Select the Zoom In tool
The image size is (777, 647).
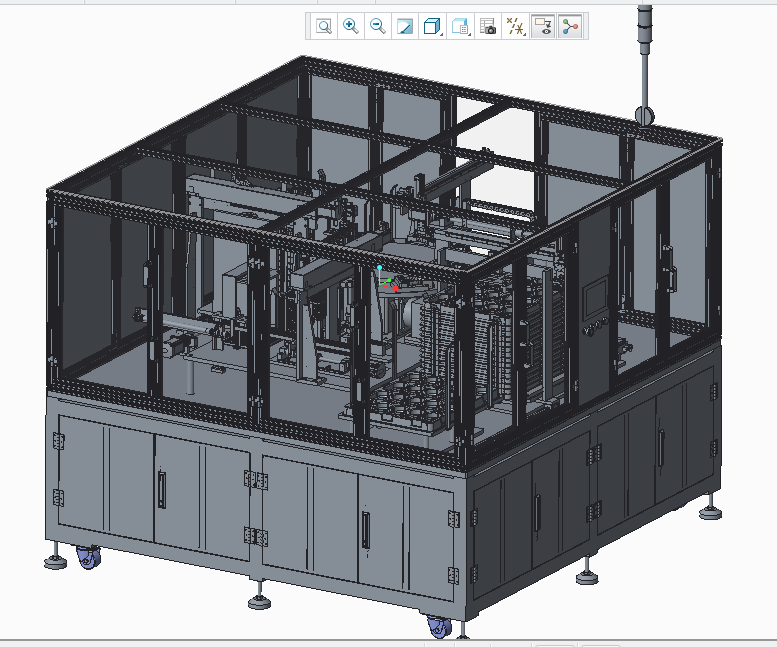click(351, 27)
